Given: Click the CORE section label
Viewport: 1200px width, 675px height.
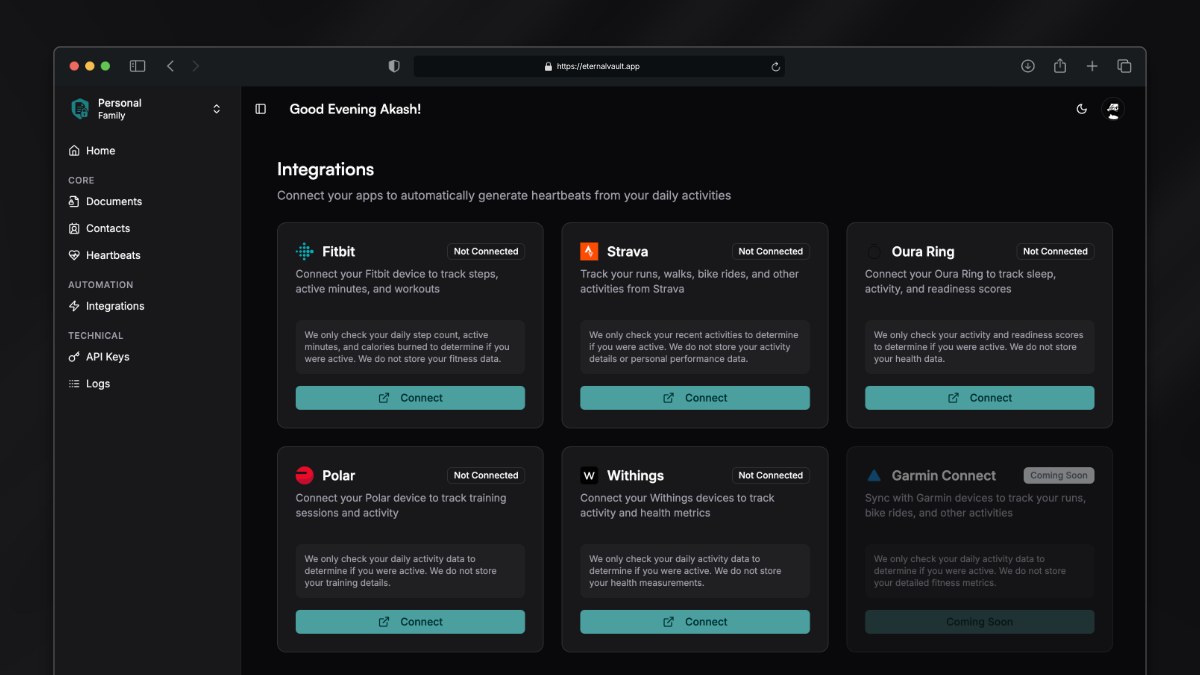Looking at the screenshot, I should [x=81, y=181].
